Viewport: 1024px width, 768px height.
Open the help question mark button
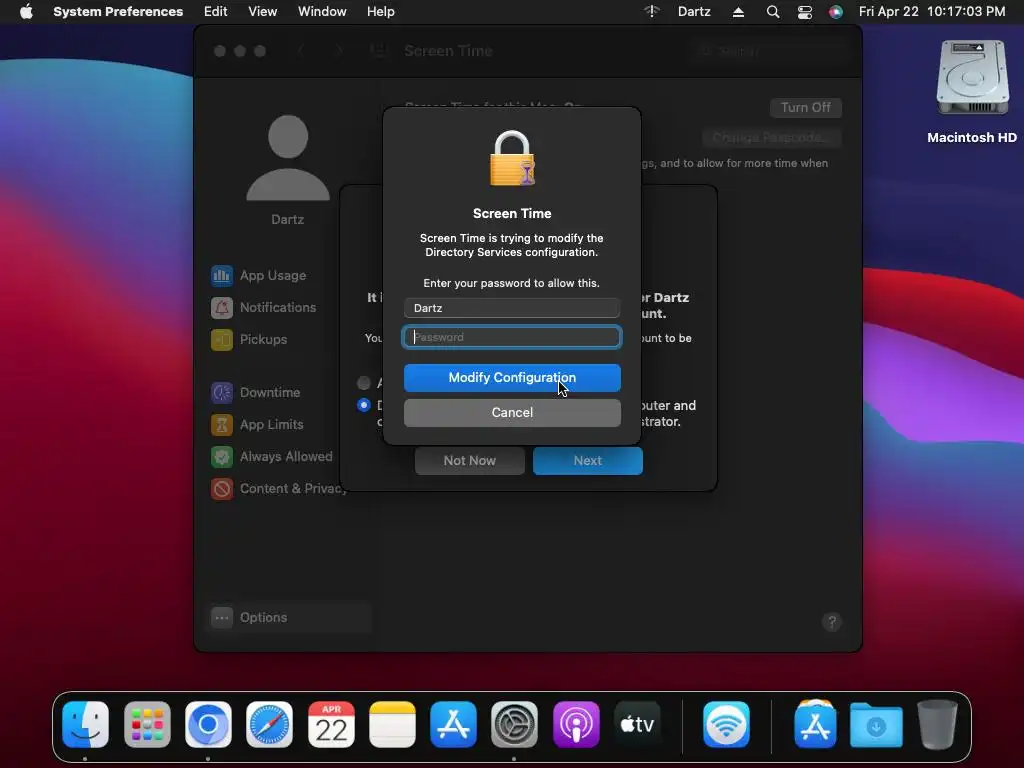click(832, 622)
